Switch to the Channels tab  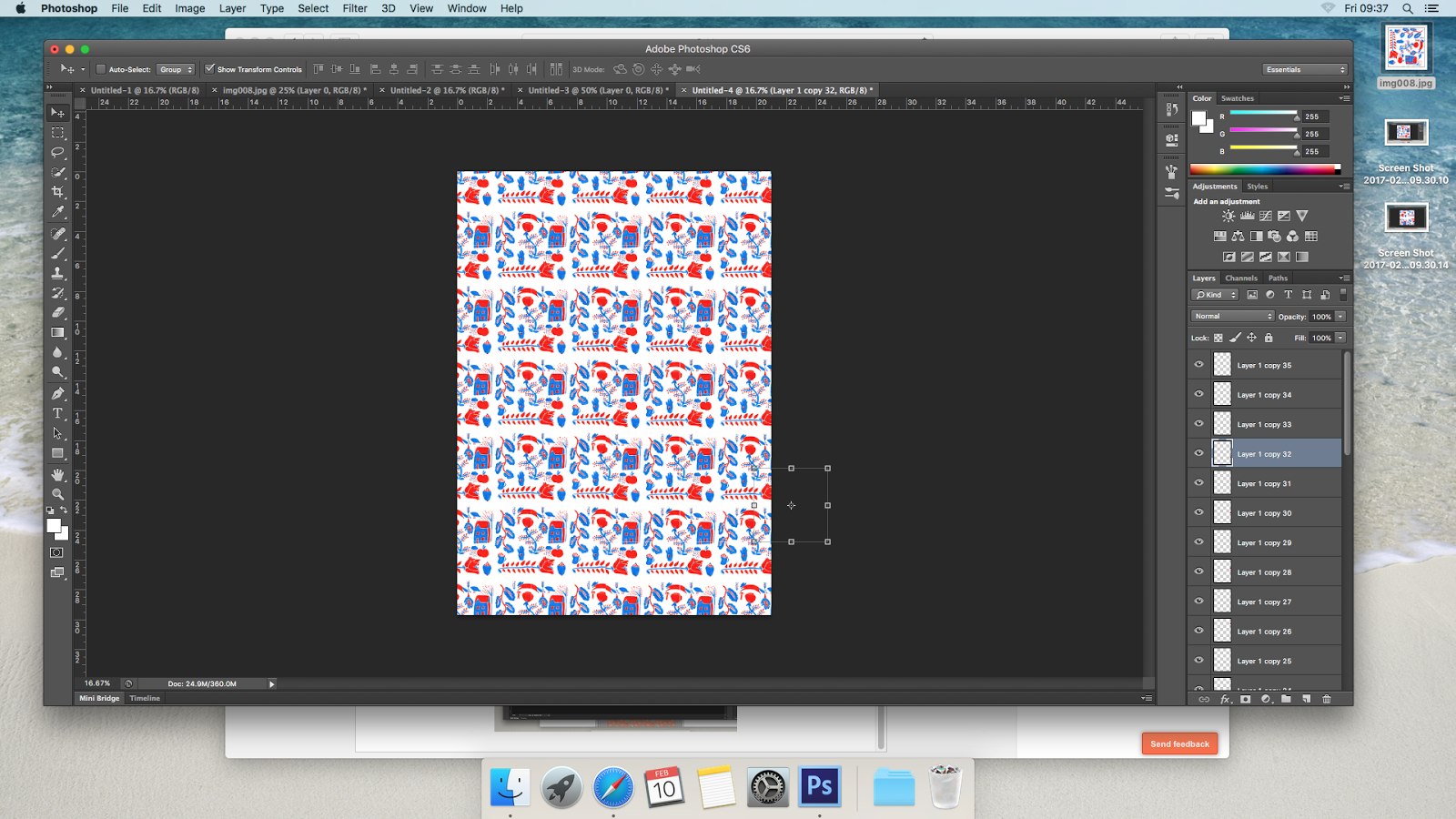tap(1240, 278)
